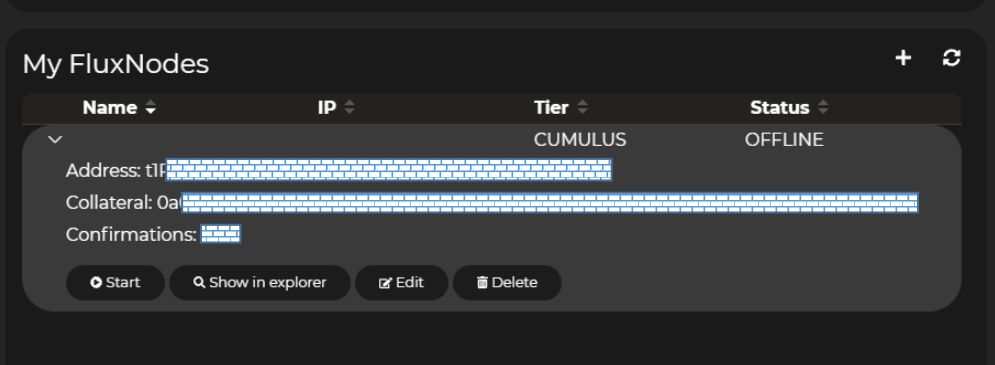Image resolution: width=995 pixels, height=365 pixels.
Task: Collapse the node details chevron
Action: (x=55, y=139)
